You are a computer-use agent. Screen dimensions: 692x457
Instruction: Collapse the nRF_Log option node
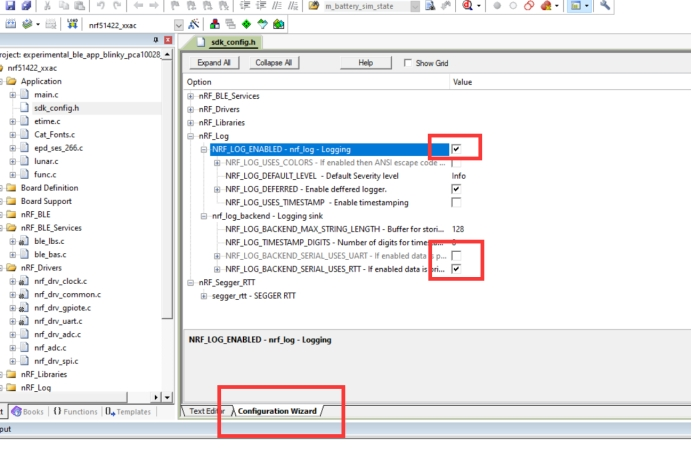click(190, 136)
